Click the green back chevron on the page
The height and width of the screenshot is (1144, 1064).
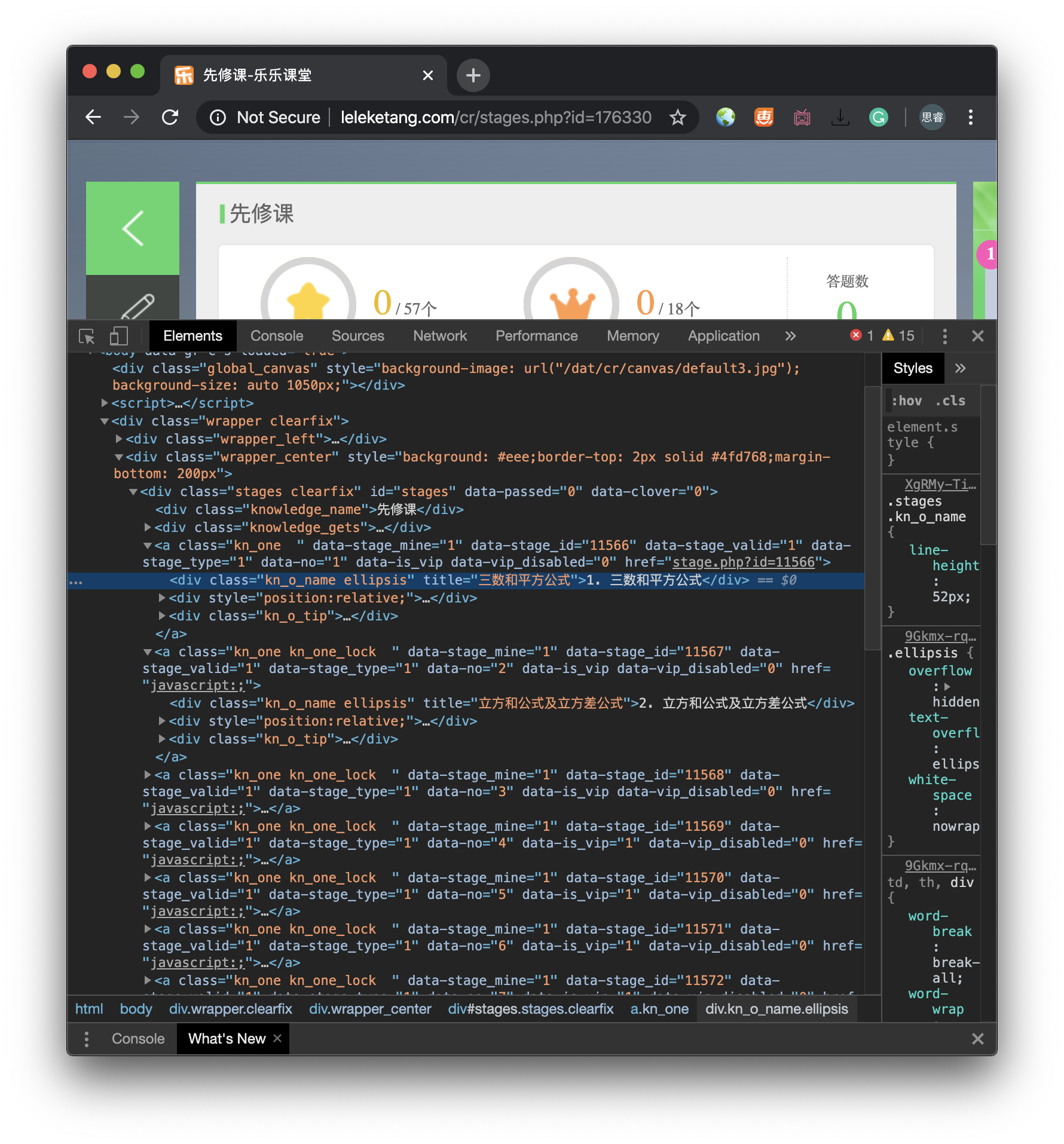click(133, 228)
